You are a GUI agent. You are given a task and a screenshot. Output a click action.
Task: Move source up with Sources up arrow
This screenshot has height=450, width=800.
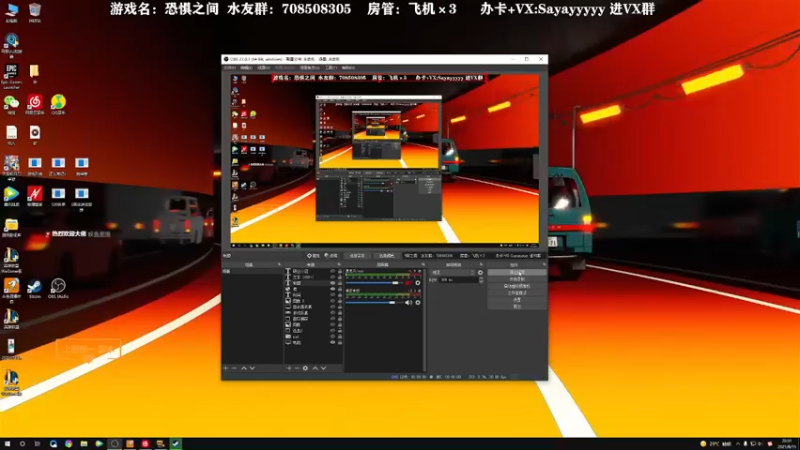click(315, 368)
